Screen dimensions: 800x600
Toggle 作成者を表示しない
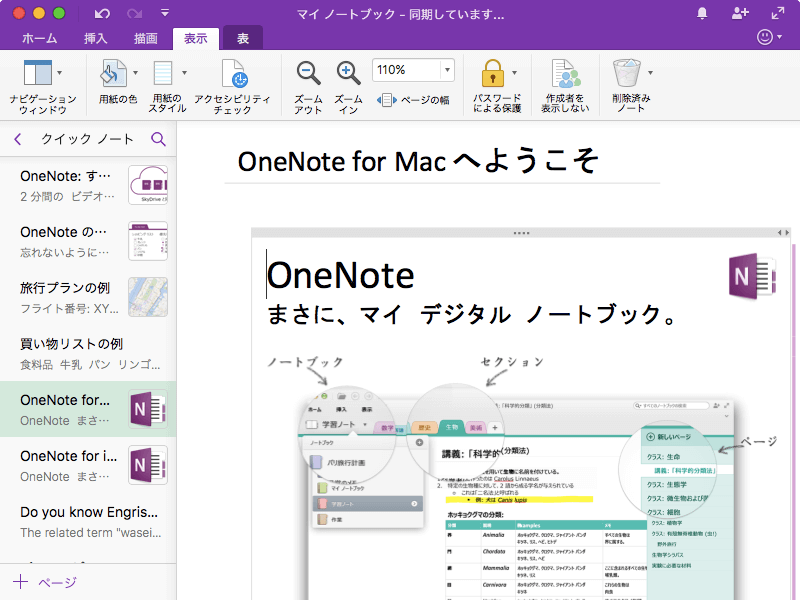565,86
